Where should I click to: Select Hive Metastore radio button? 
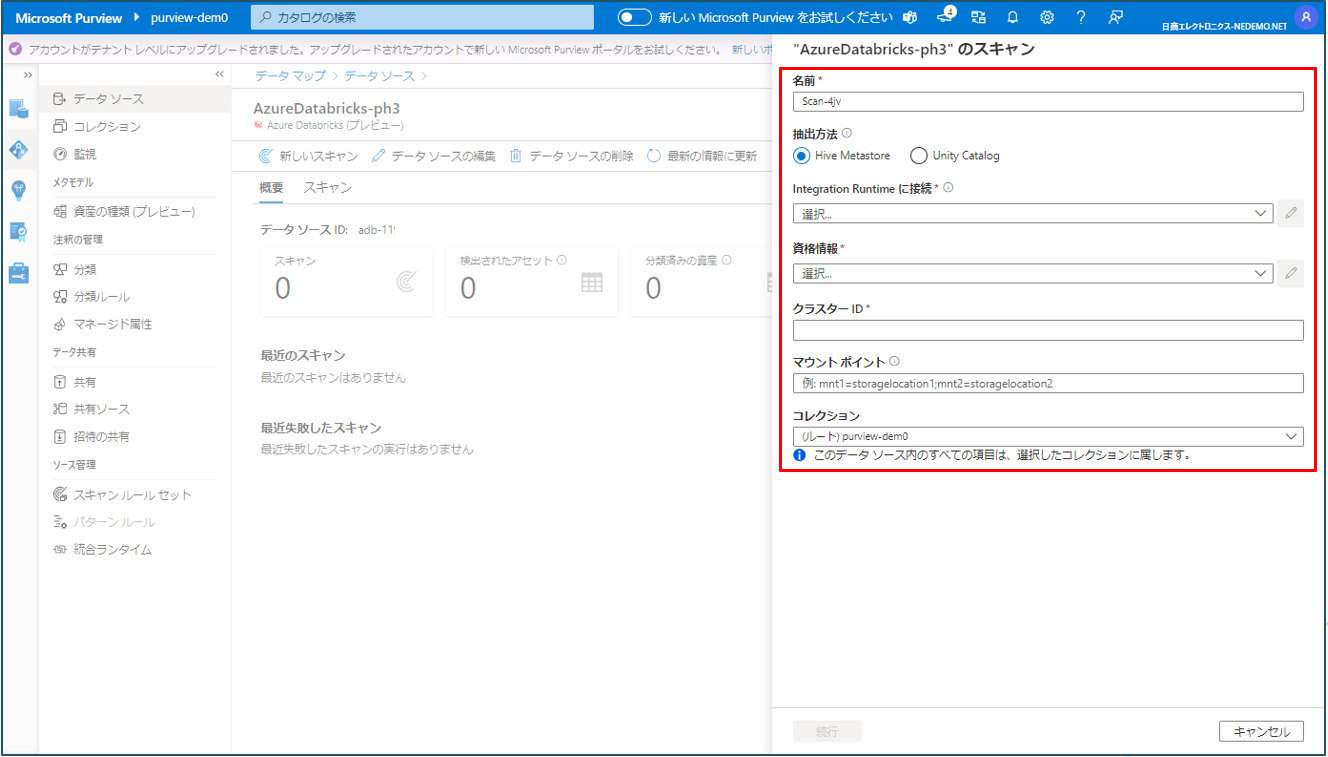802,156
